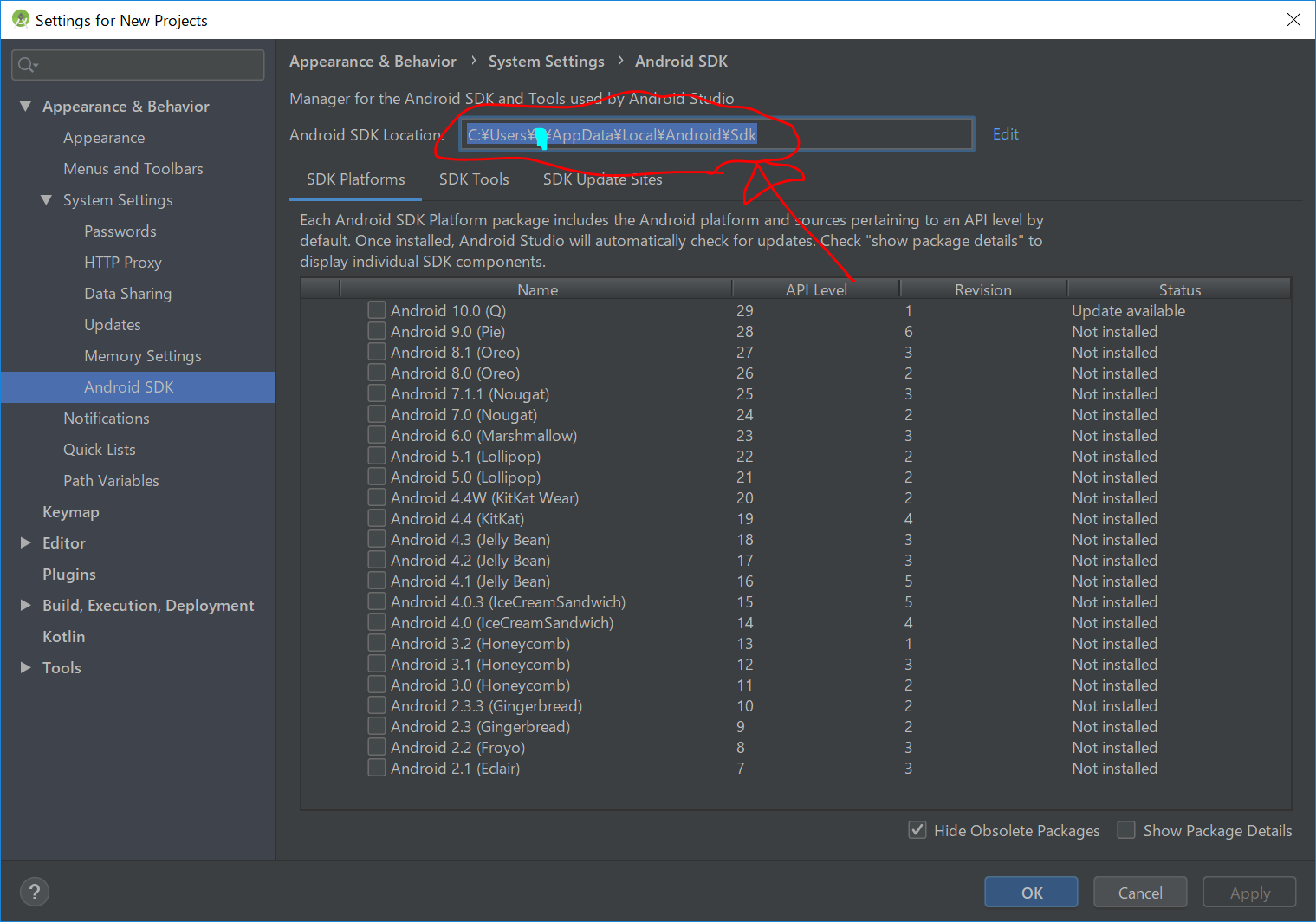Click the OK button

(x=1031, y=893)
